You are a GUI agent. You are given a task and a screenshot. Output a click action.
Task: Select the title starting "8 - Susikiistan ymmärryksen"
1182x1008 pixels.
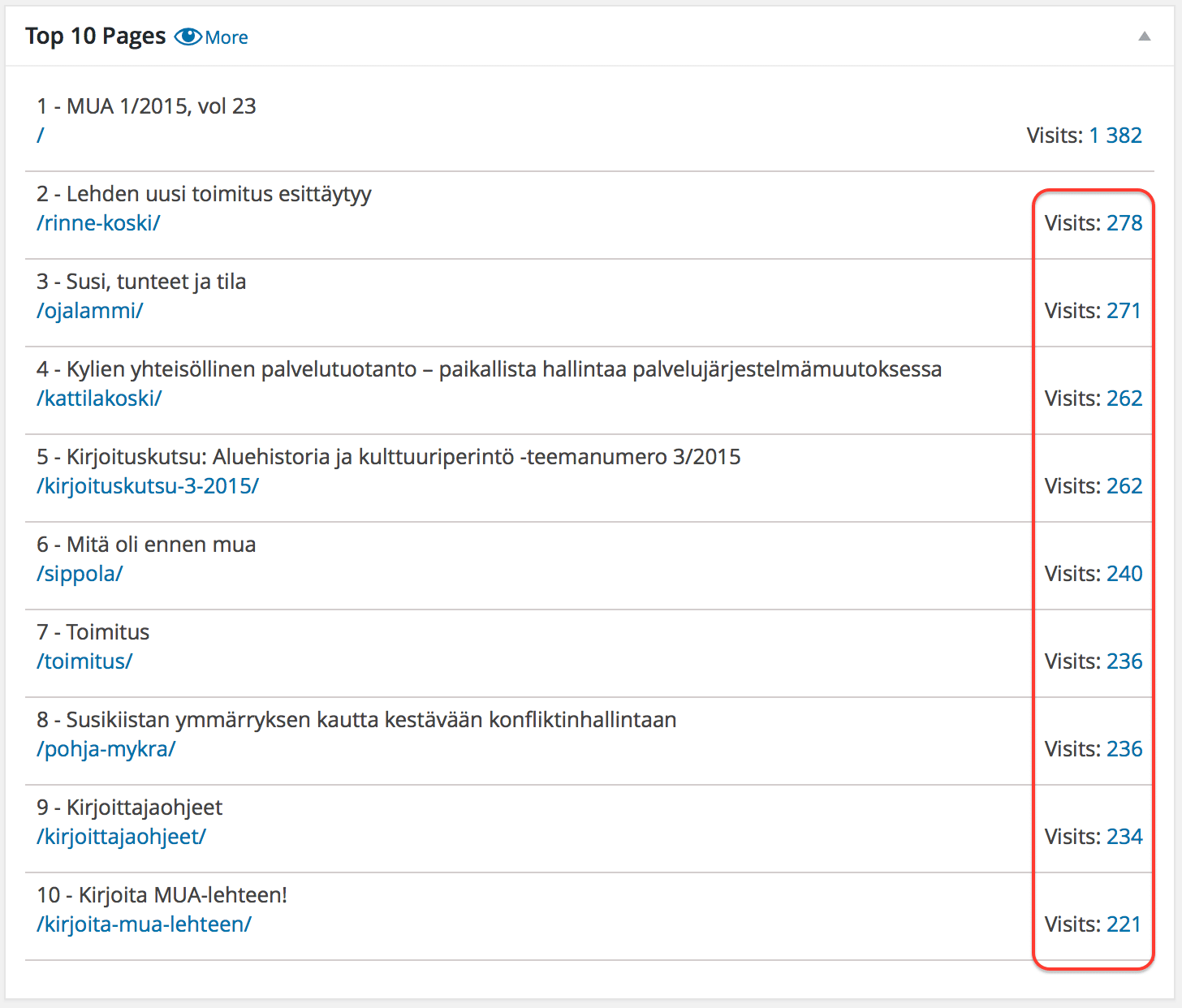click(x=356, y=720)
